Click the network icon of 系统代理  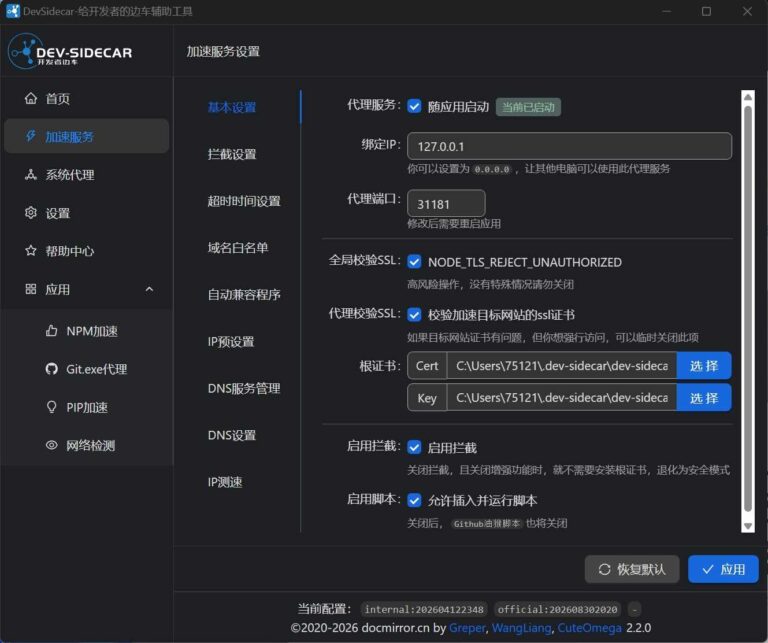[31, 175]
